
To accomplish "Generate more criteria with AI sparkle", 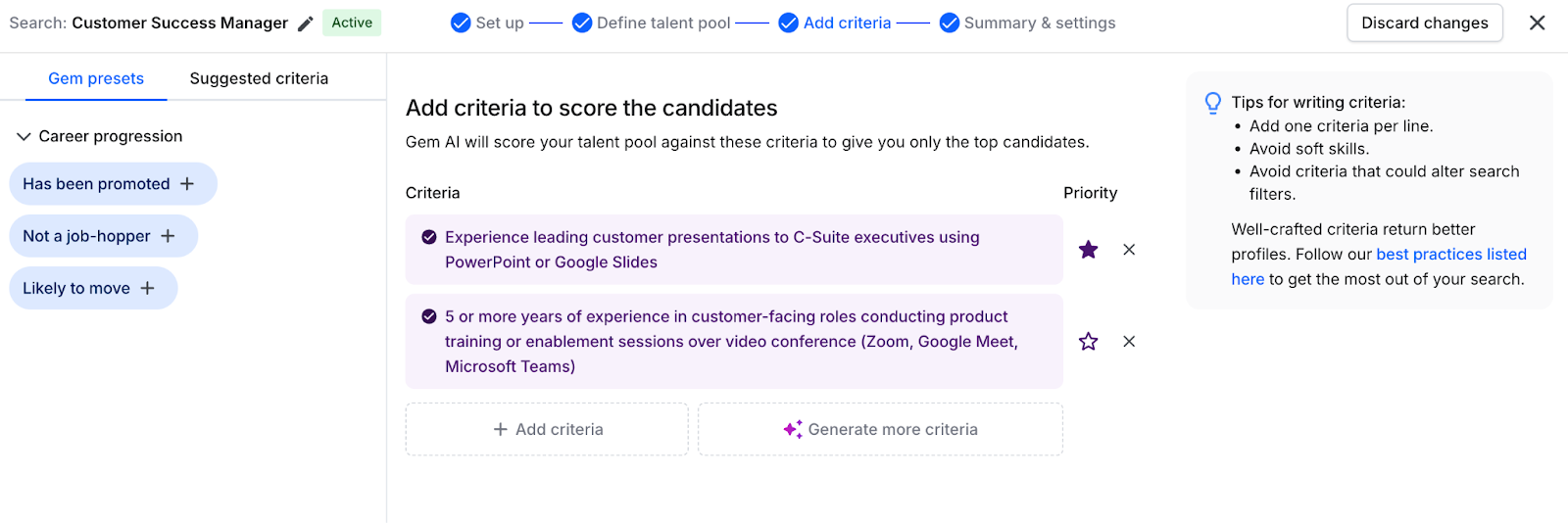I will 880,429.
